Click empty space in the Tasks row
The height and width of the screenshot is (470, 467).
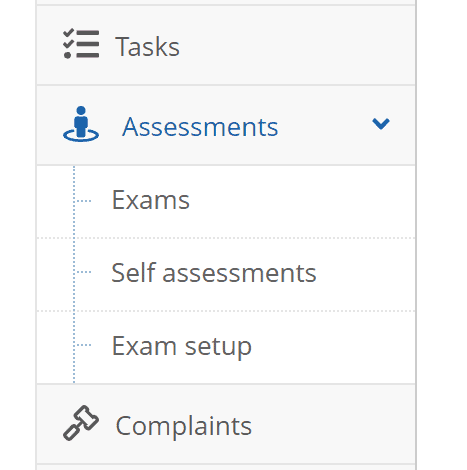[x=297, y=45]
